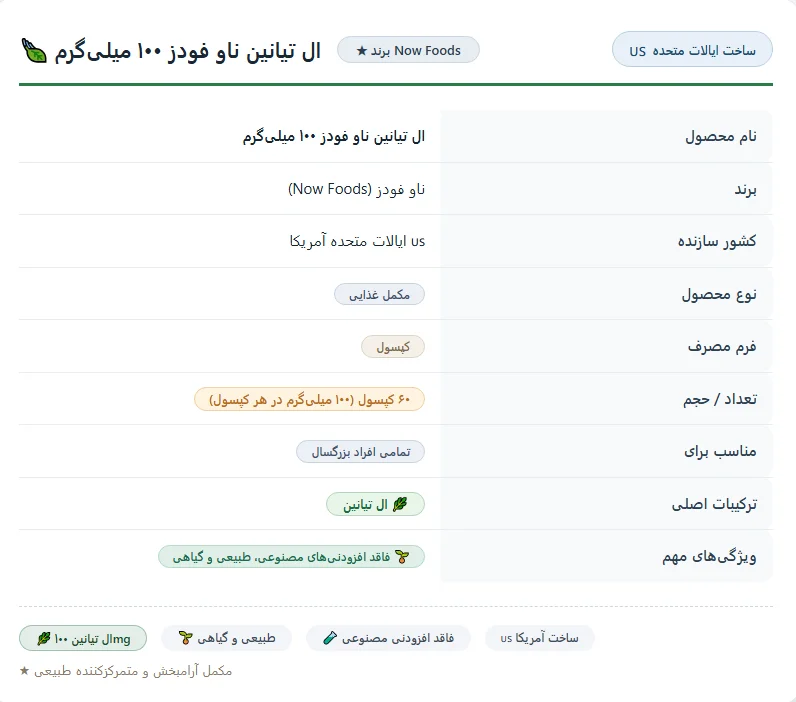Click the فاقد افزودنی‌های مصنوعی، طبیعی و گیاهی chip
Image resolution: width=796 pixels, height=702 pixels.
[x=291, y=557]
